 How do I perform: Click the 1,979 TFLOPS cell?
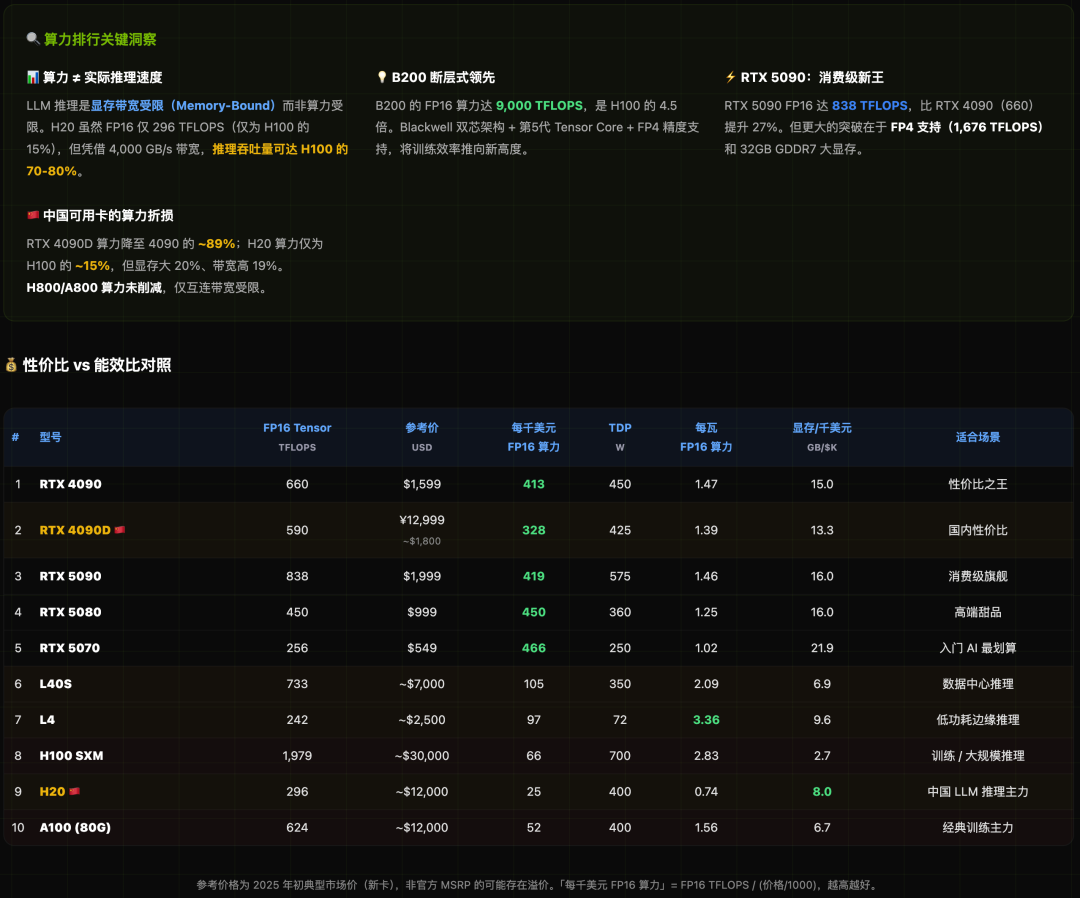[297, 755]
